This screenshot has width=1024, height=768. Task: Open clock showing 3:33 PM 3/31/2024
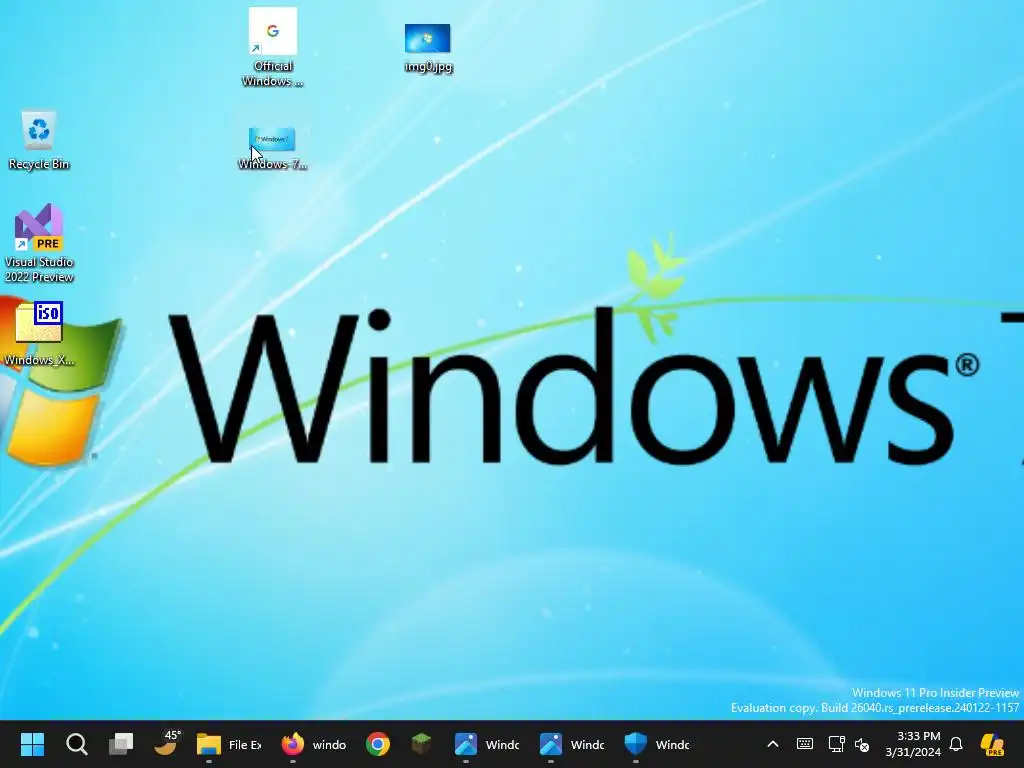pos(913,744)
